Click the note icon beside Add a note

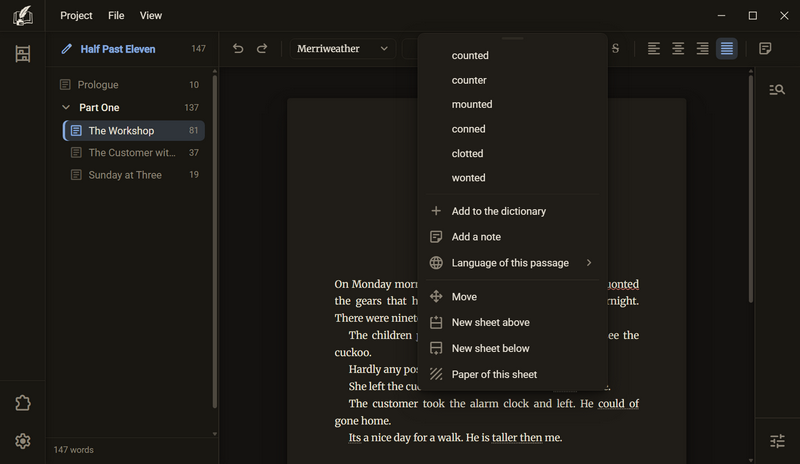tap(436, 237)
